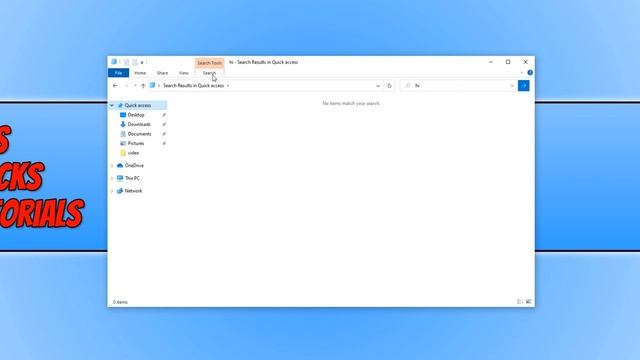The height and width of the screenshot is (360, 640).
Task: Select Network in navigation pane
Action: [x=133, y=191]
